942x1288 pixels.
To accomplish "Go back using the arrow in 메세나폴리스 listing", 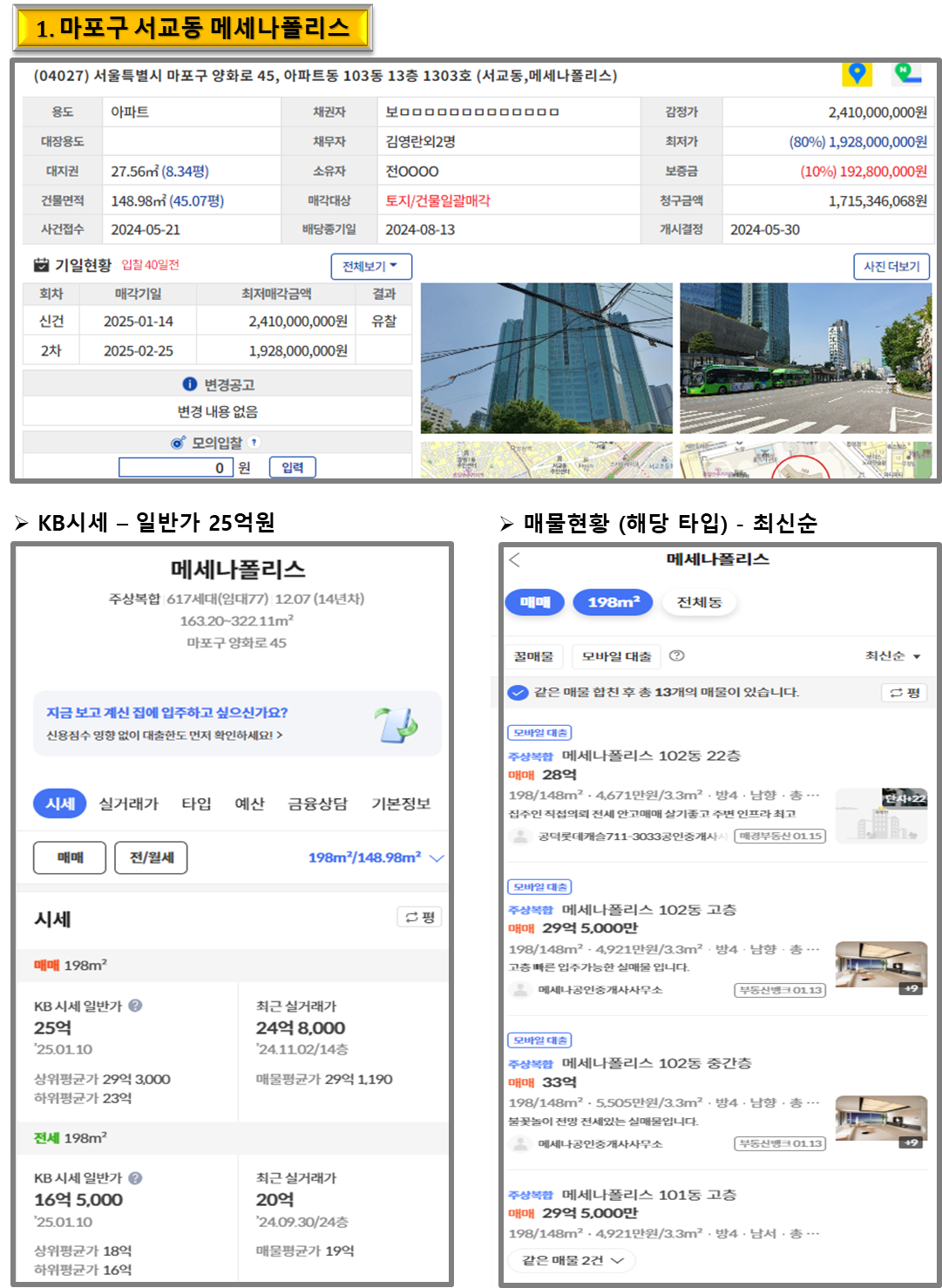I will tap(514, 559).
